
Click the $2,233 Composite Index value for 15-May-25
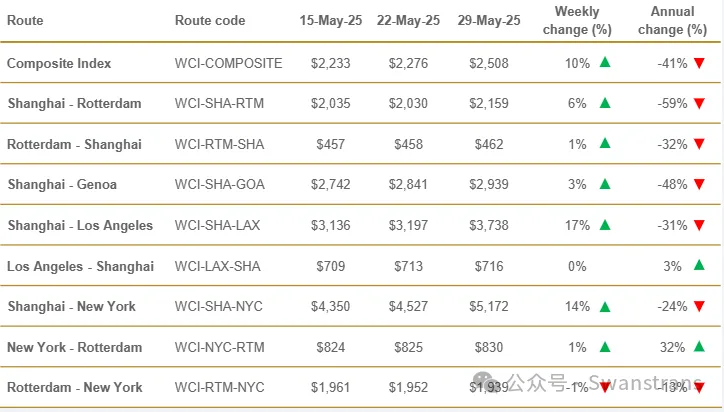click(331, 63)
